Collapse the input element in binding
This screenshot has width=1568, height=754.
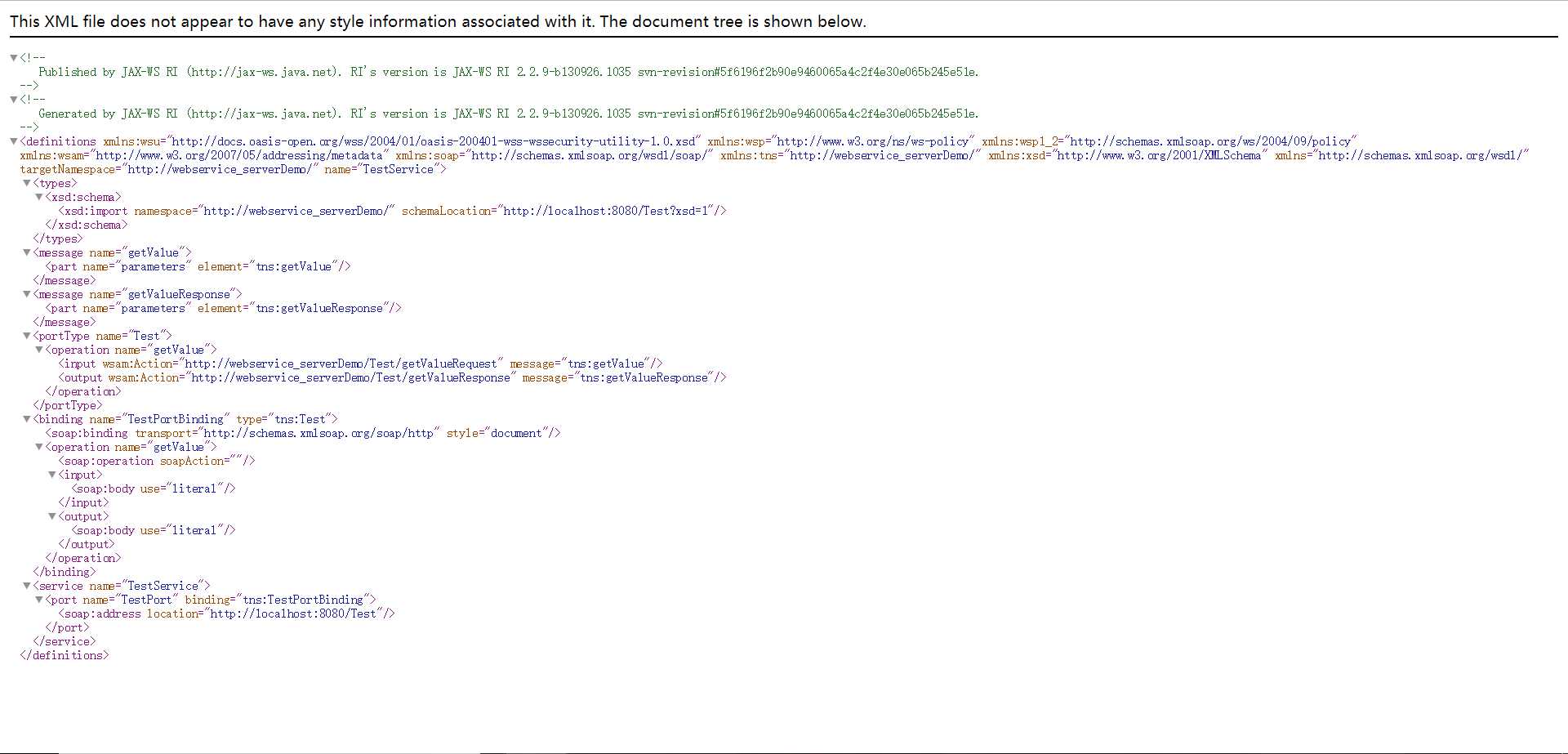tap(52, 475)
